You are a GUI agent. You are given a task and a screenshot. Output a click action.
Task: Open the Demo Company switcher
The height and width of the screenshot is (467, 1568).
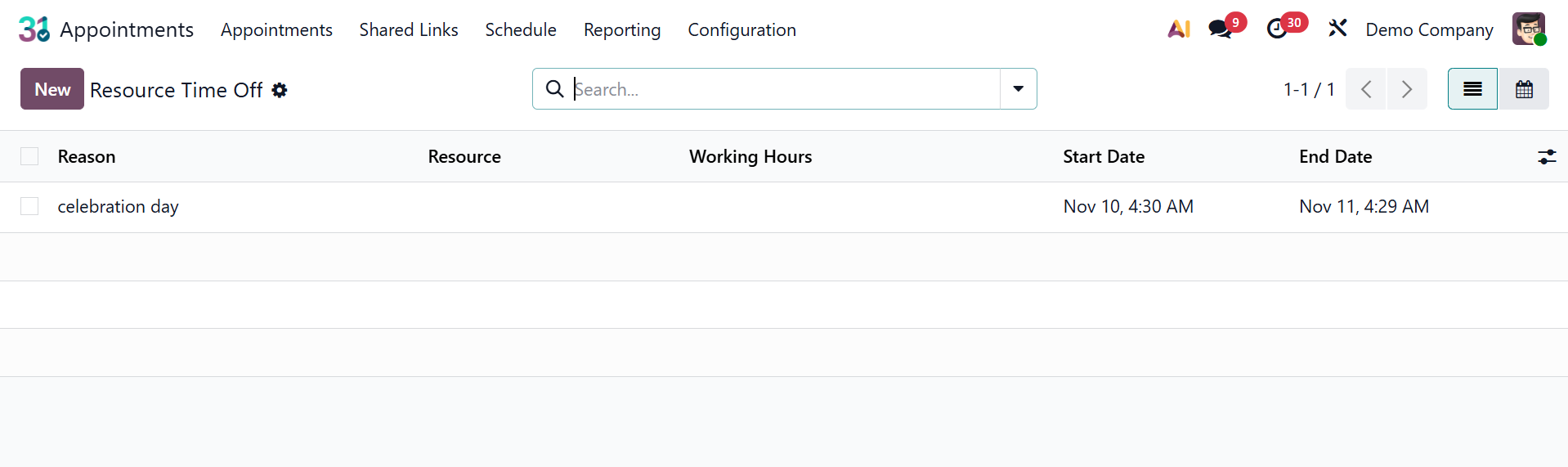pos(1429,29)
